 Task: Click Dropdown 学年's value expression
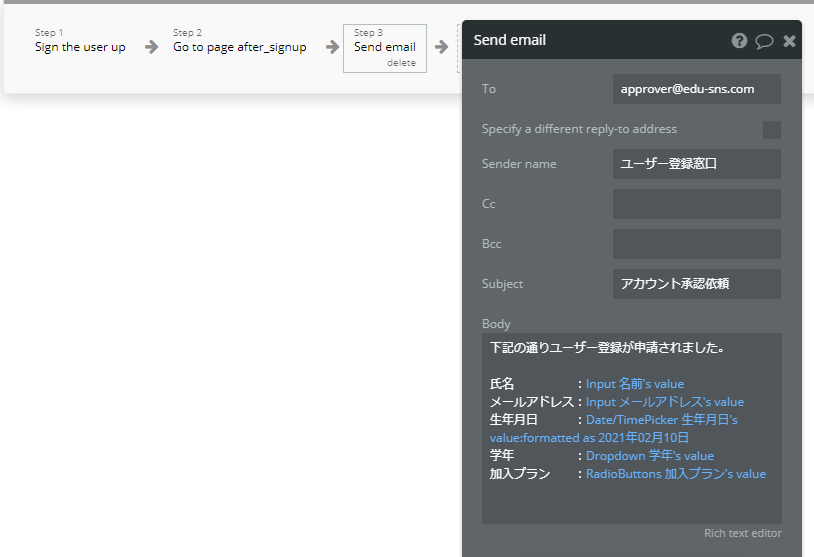[x=650, y=456]
